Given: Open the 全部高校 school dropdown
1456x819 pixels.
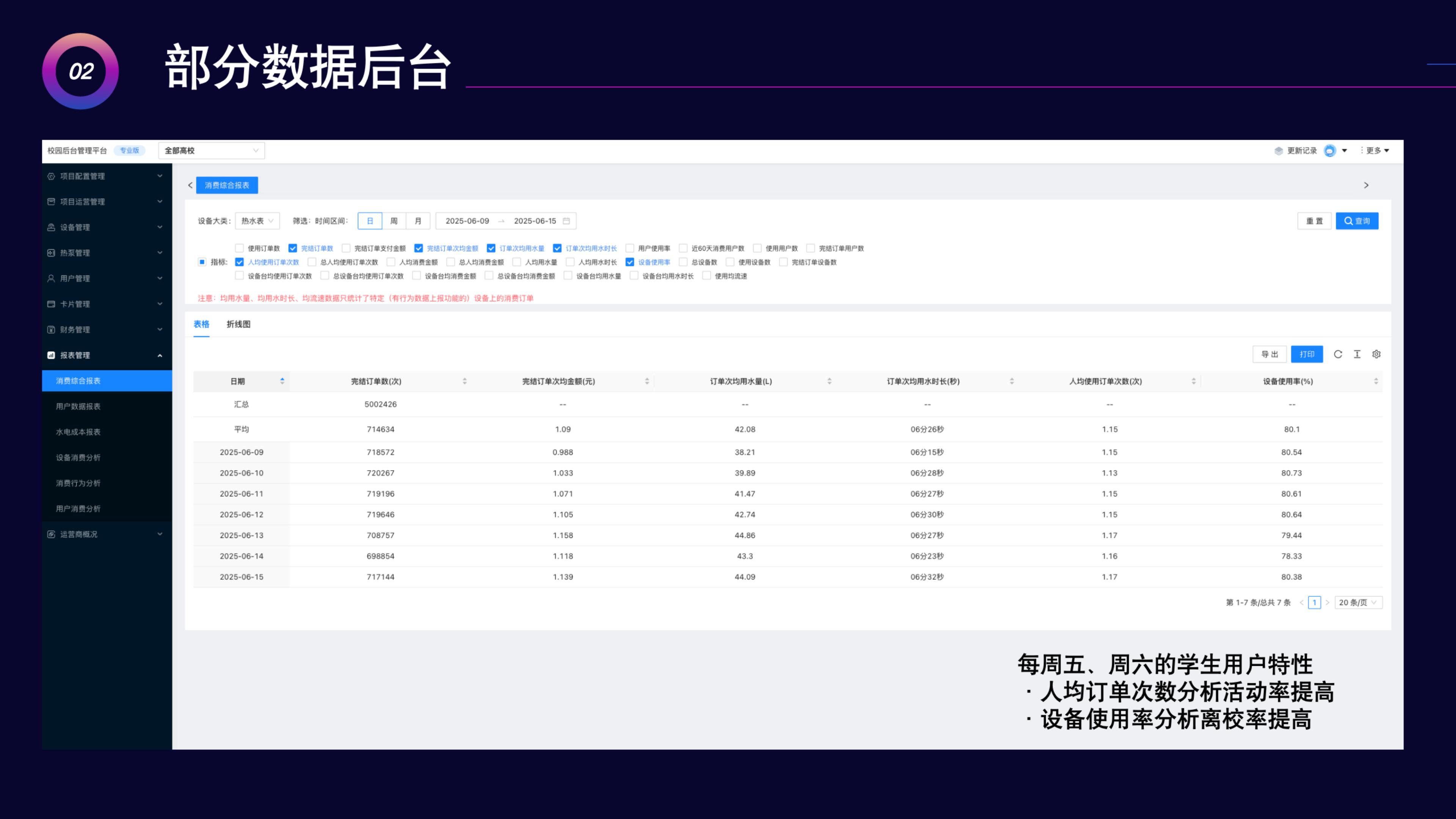Looking at the screenshot, I should tap(212, 151).
